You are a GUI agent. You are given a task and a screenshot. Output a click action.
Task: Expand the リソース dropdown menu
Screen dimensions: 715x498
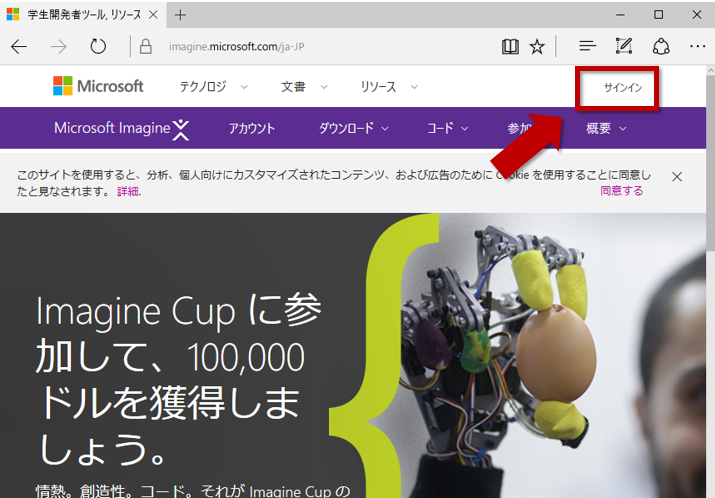389,87
